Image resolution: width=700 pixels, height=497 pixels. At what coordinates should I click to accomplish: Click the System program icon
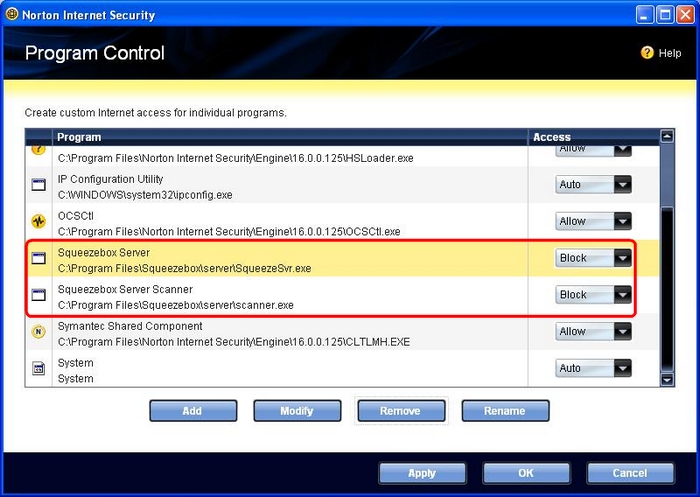point(39,368)
